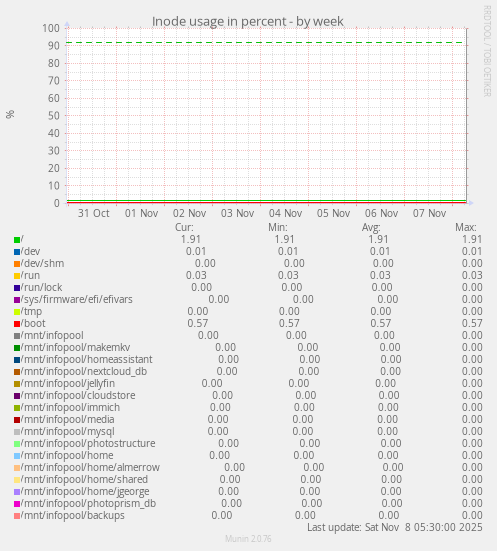The height and width of the screenshot is (551, 497).
Task: Click the Avg: column header
Action: coord(371,227)
